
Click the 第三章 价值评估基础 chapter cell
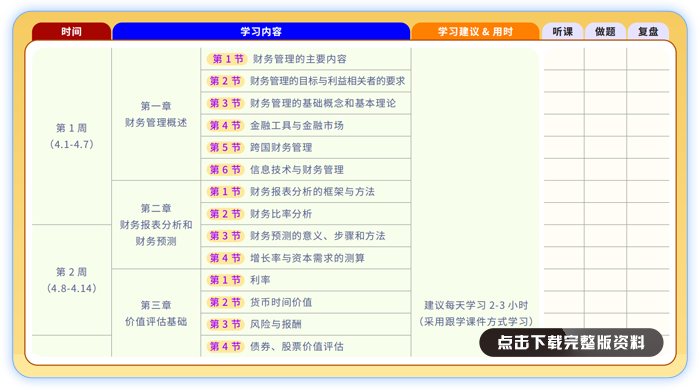tap(156, 313)
